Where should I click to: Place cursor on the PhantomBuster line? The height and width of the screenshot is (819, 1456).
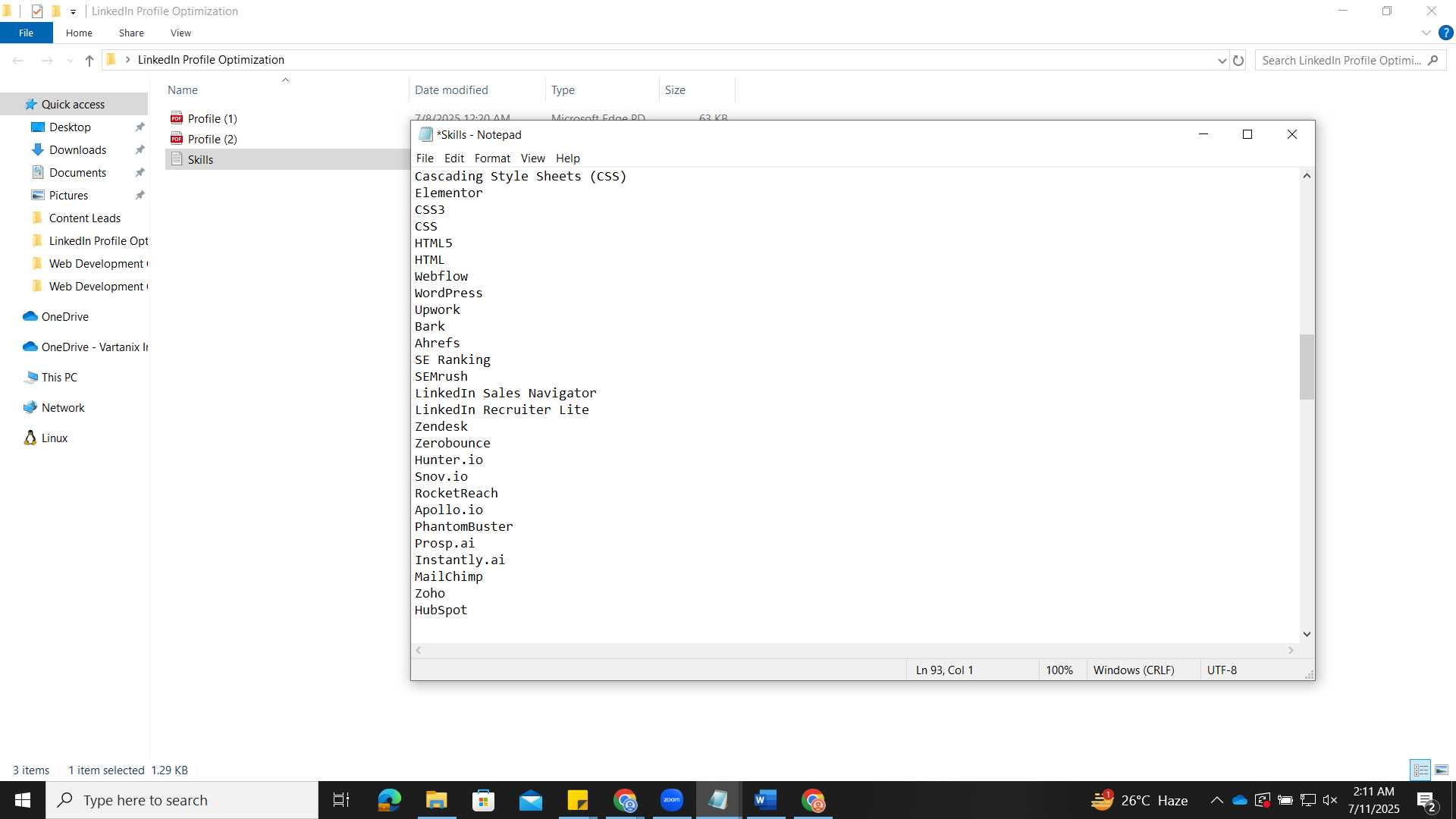pos(463,526)
